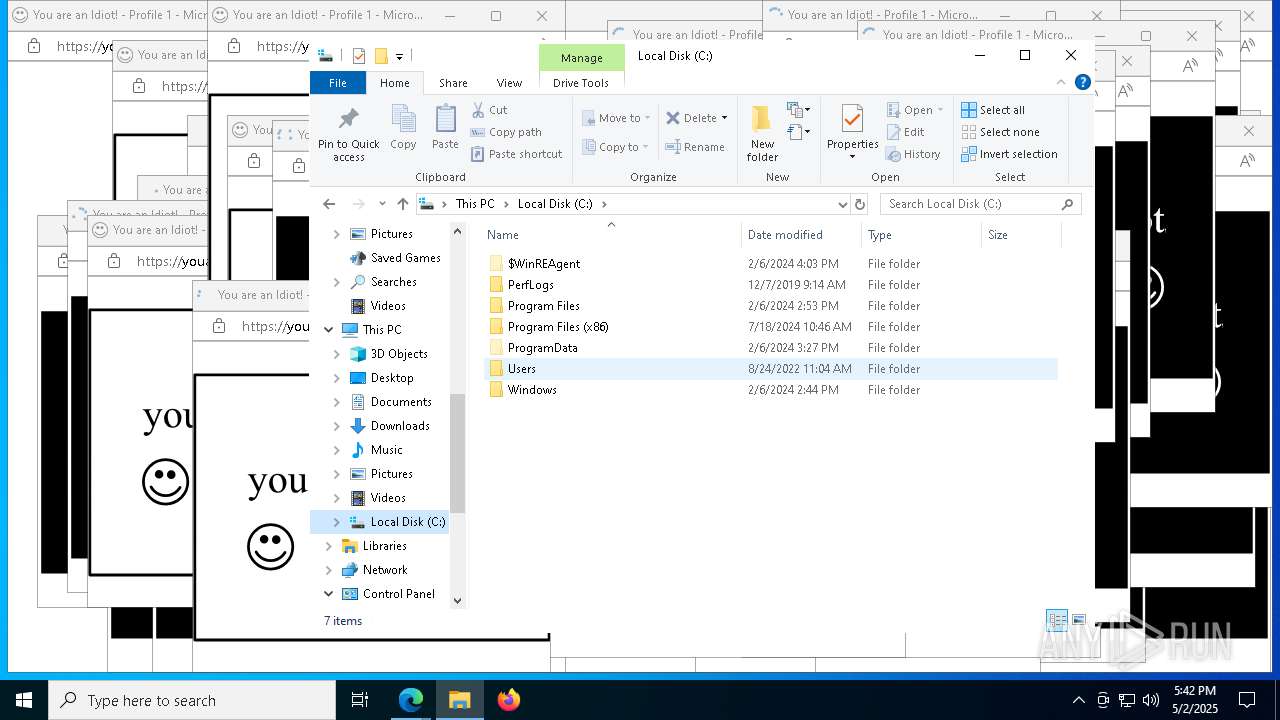
Task: Click Select all command
Action: pyautogui.click(x=993, y=110)
